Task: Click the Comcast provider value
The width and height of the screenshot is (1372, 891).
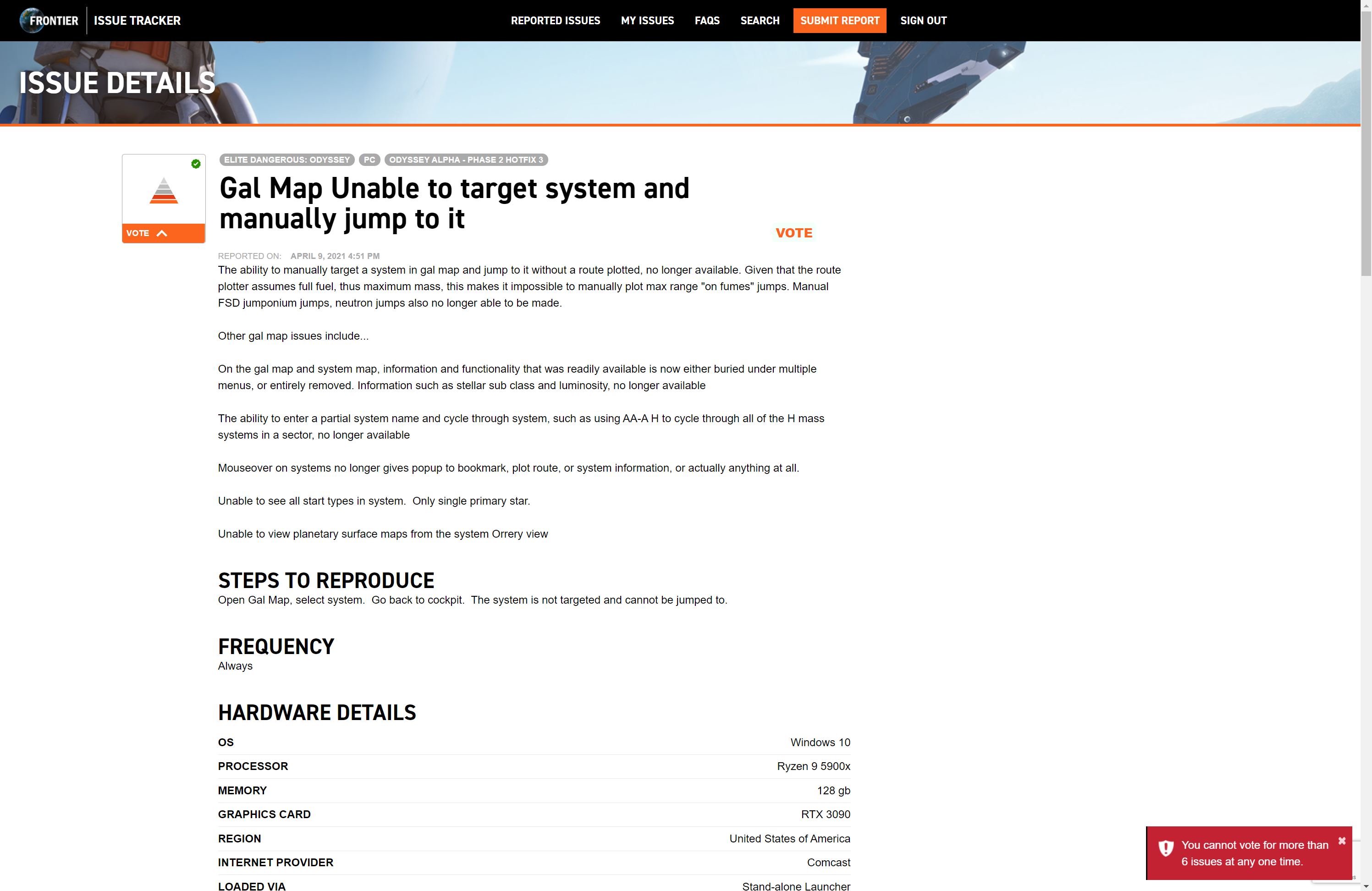Action: tap(828, 862)
